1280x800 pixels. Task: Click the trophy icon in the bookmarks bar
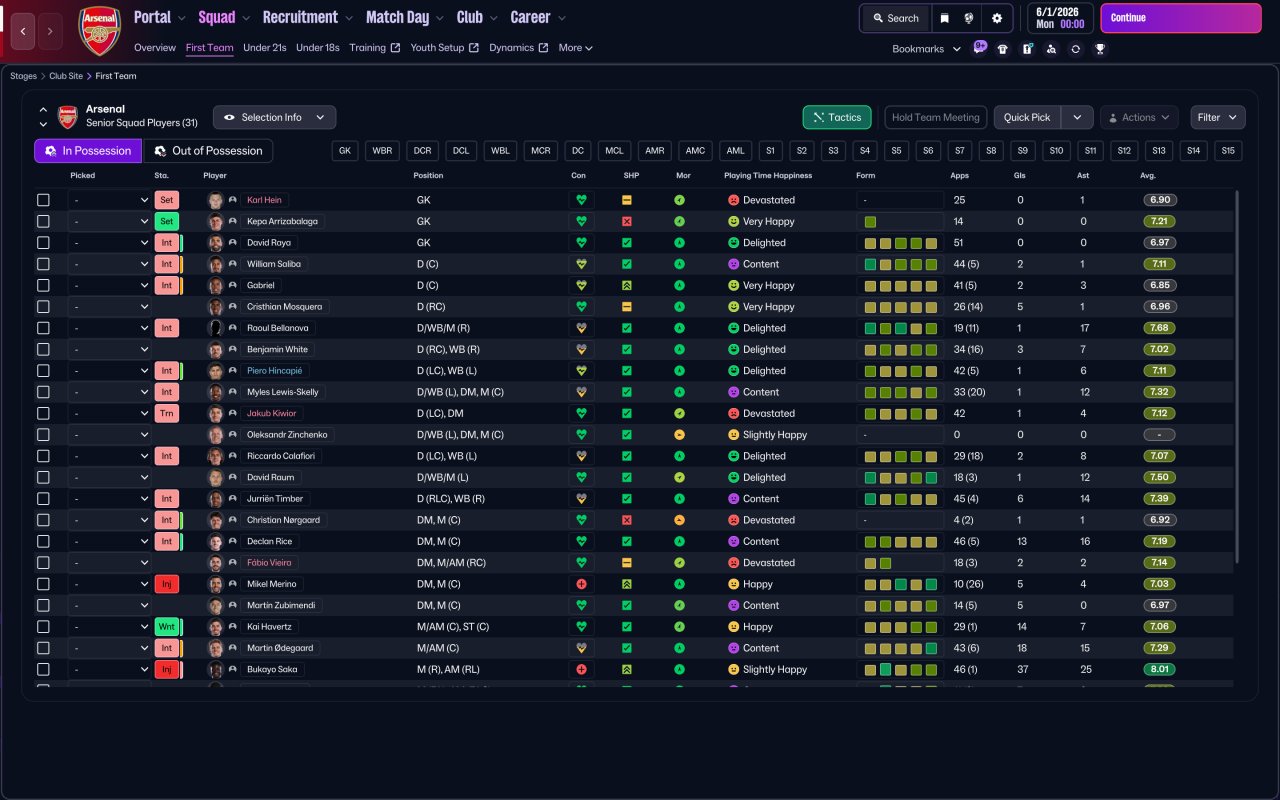1100,49
